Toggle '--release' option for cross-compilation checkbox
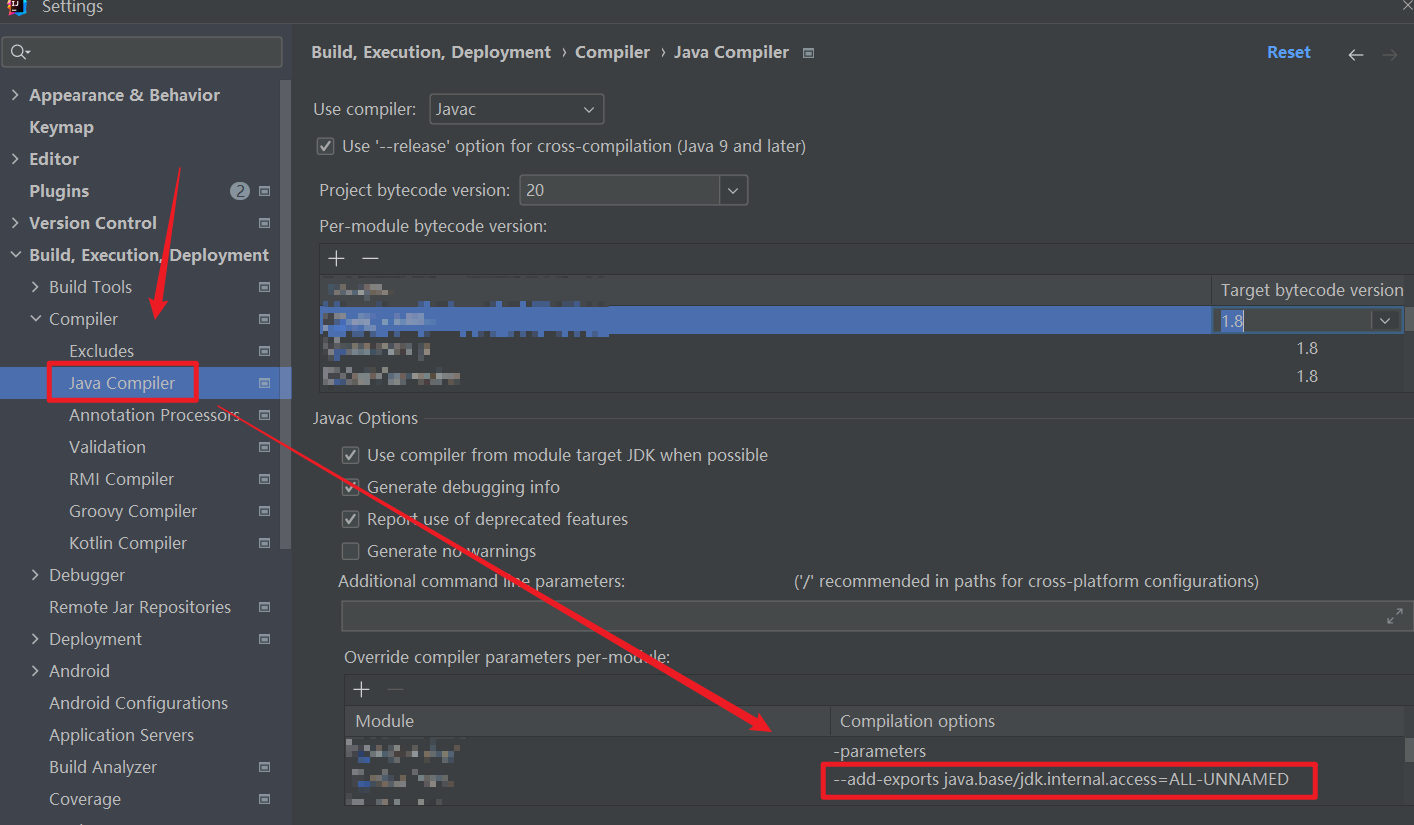 click(x=325, y=146)
